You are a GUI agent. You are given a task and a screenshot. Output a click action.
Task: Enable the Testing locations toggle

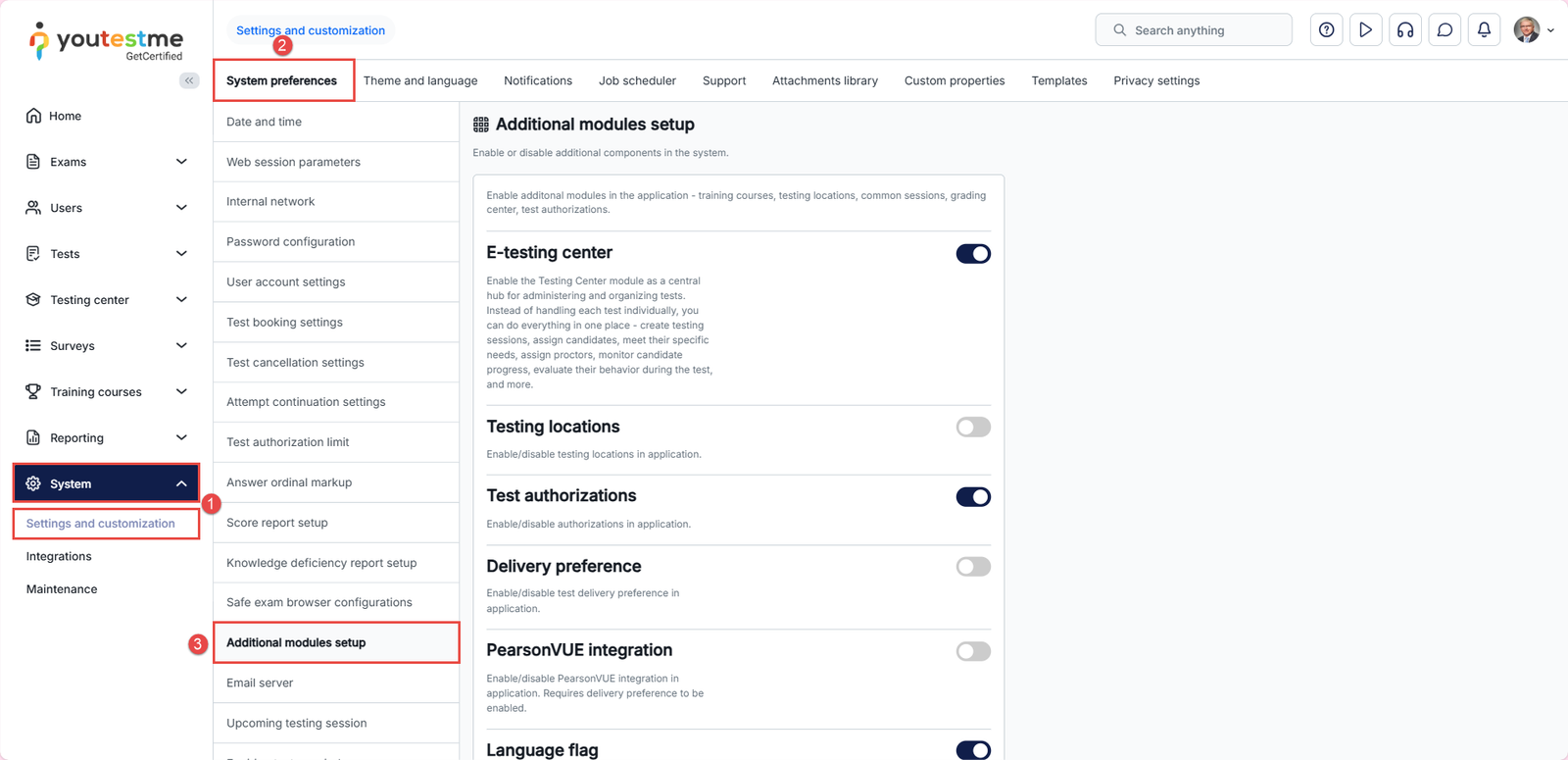point(972,427)
